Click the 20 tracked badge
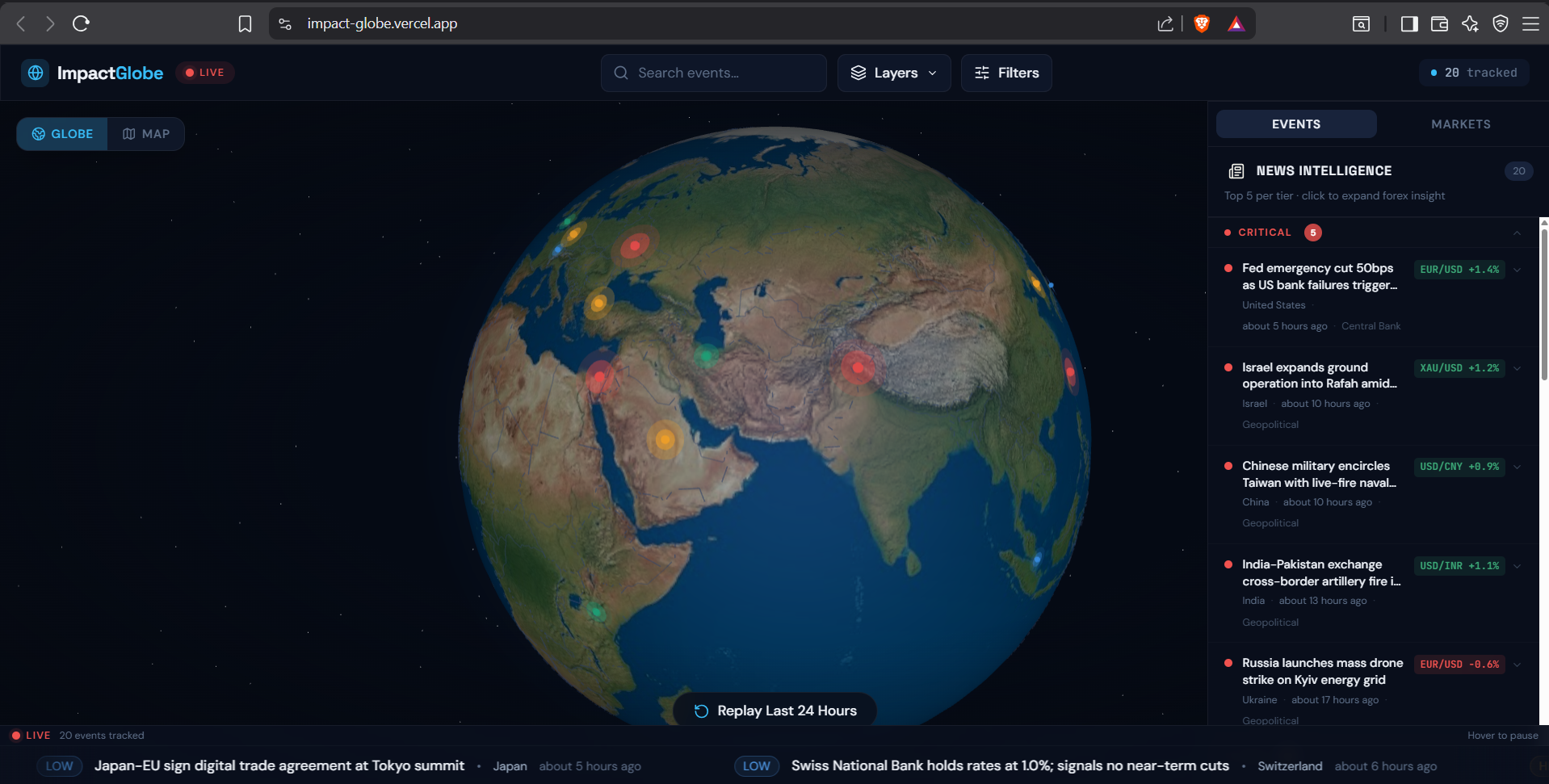1549x784 pixels. pyautogui.click(x=1474, y=73)
